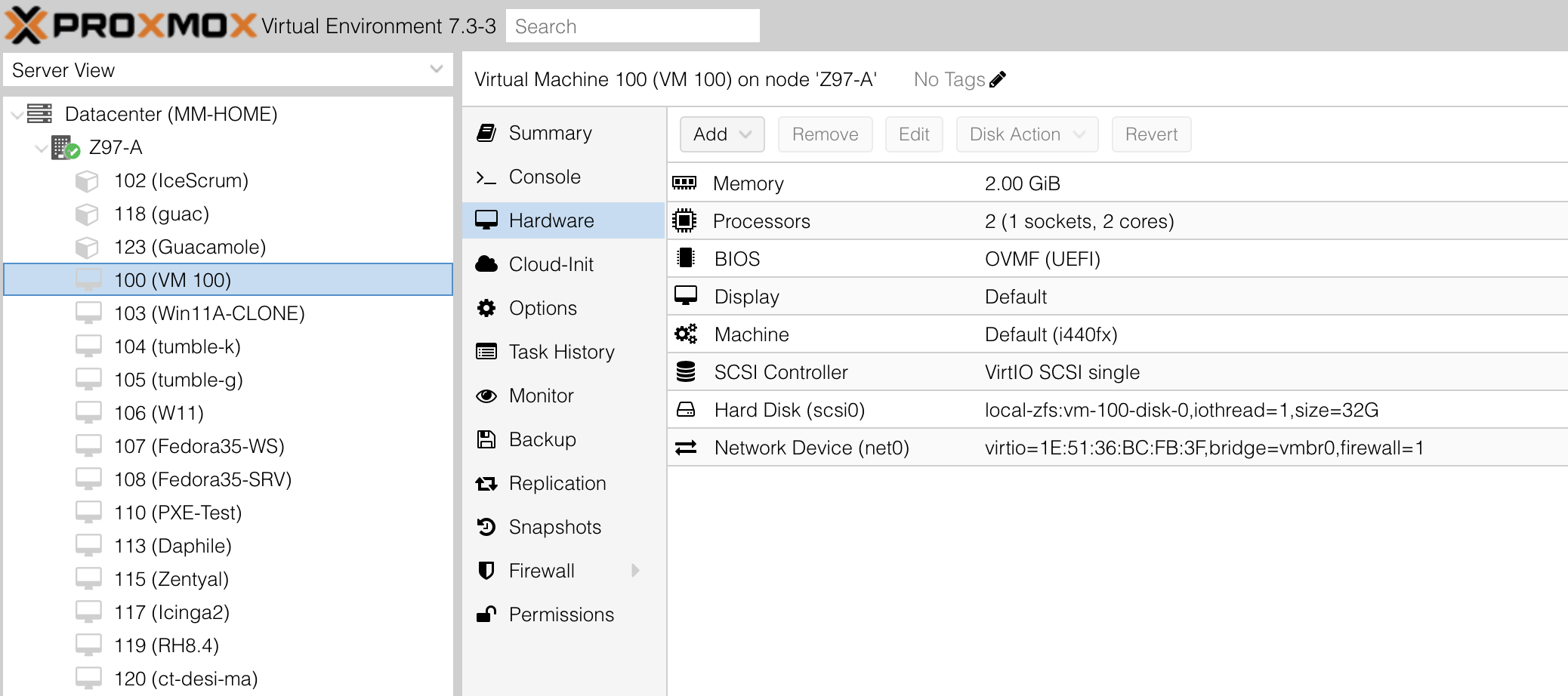
Task: Click the Task History list icon
Action: (486, 352)
